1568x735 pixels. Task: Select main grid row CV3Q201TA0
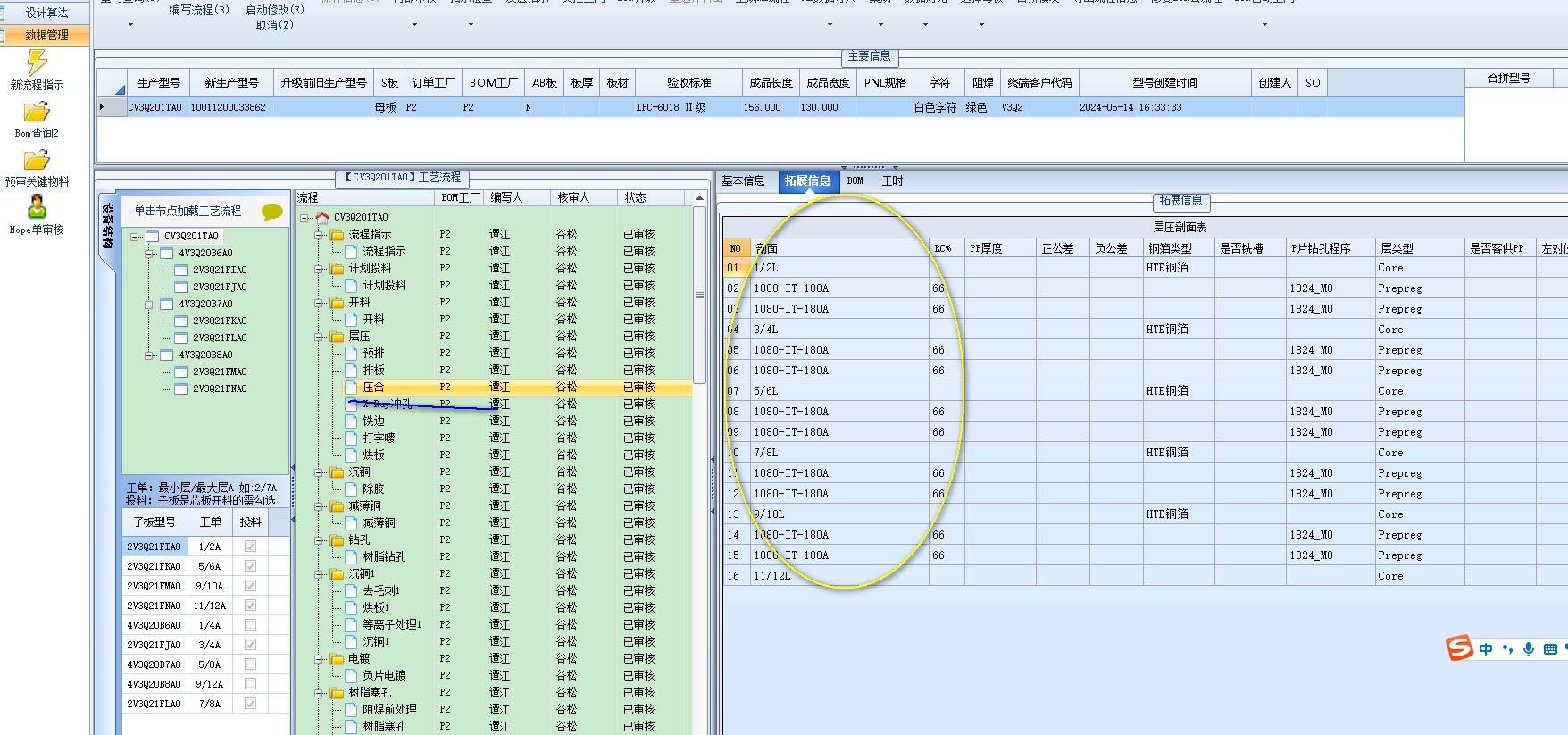780,108
